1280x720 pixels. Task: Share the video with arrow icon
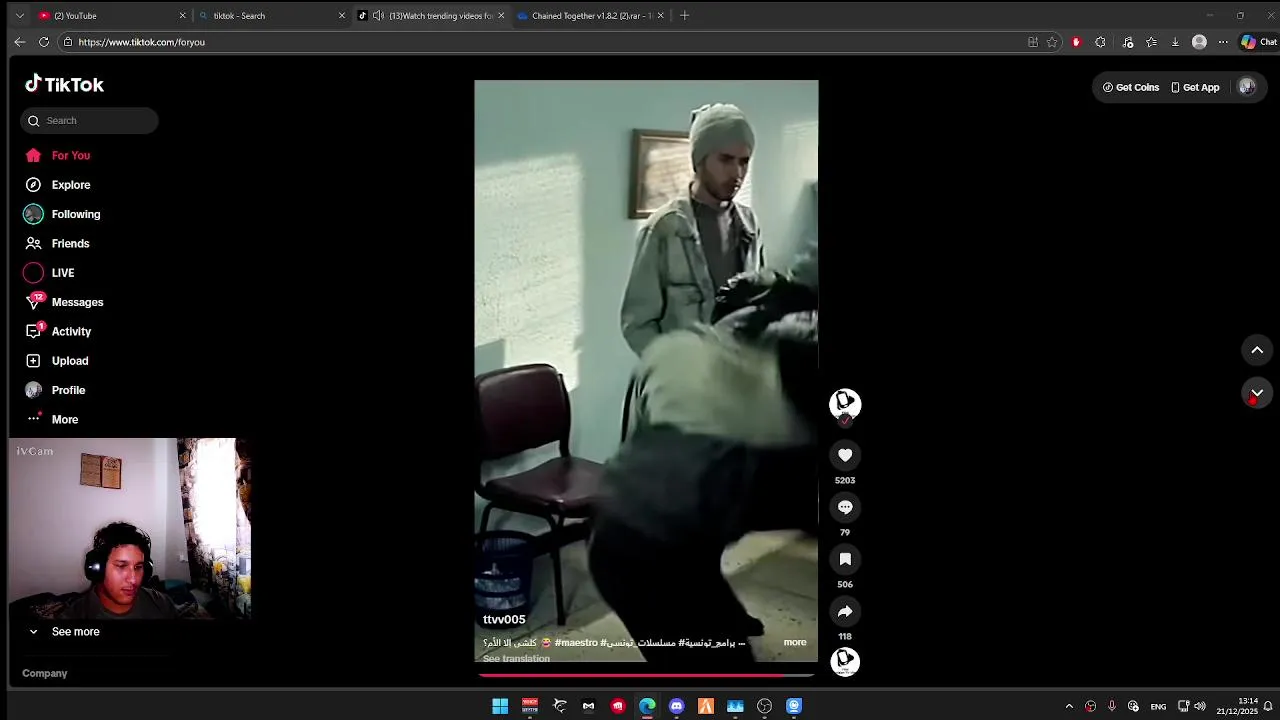pyautogui.click(x=845, y=611)
